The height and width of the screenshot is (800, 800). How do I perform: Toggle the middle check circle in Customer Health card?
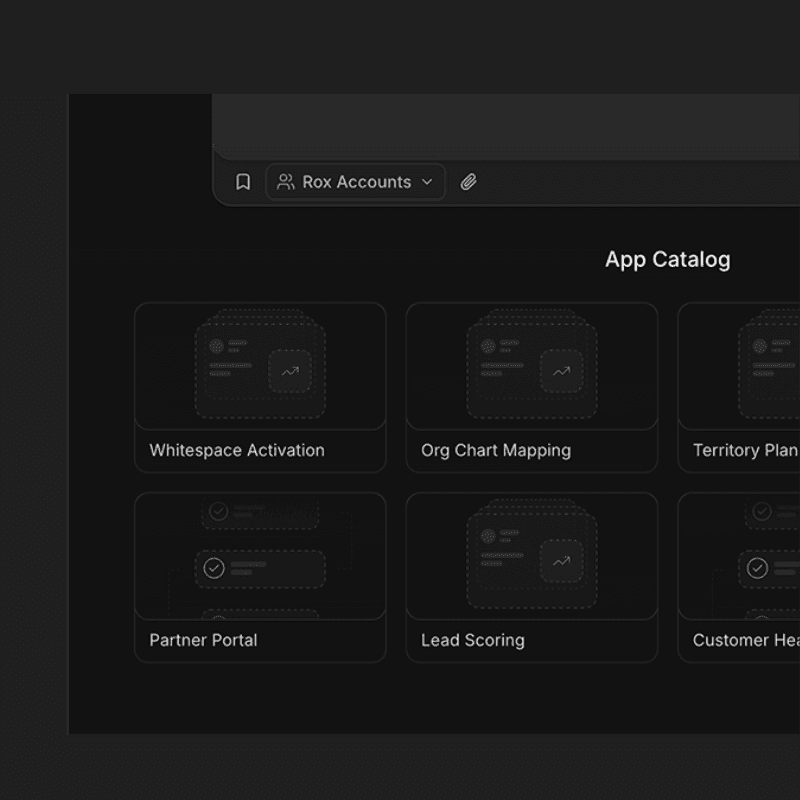click(x=758, y=568)
